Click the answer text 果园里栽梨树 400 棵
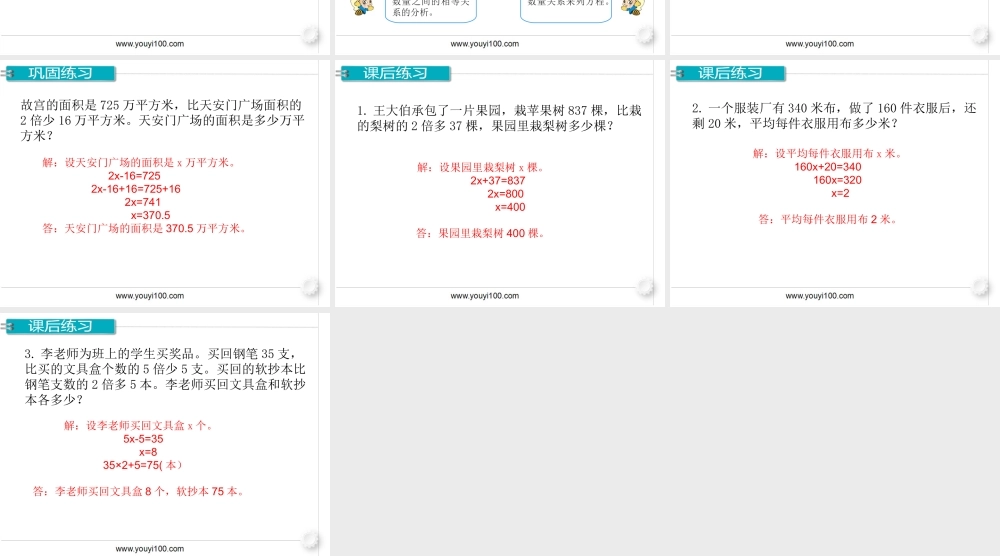 tap(480, 233)
